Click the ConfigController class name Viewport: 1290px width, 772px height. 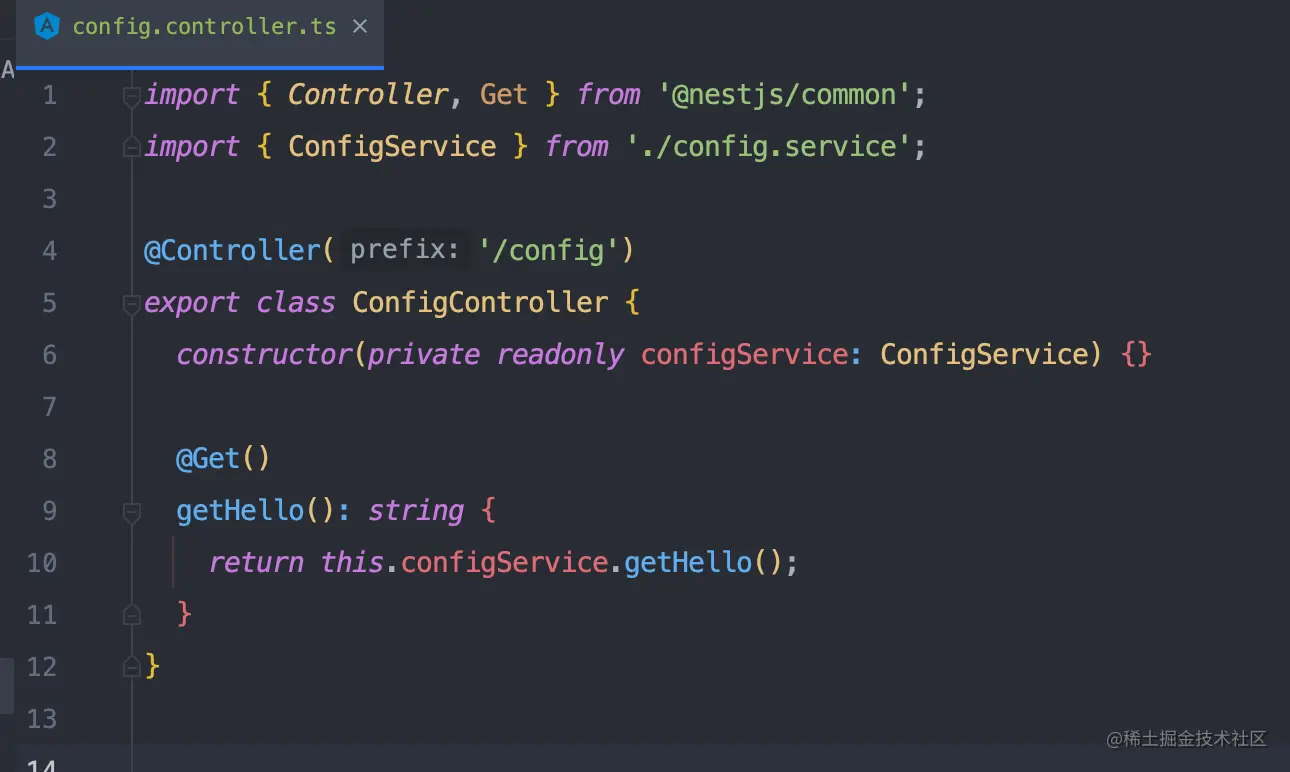click(480, 303)
